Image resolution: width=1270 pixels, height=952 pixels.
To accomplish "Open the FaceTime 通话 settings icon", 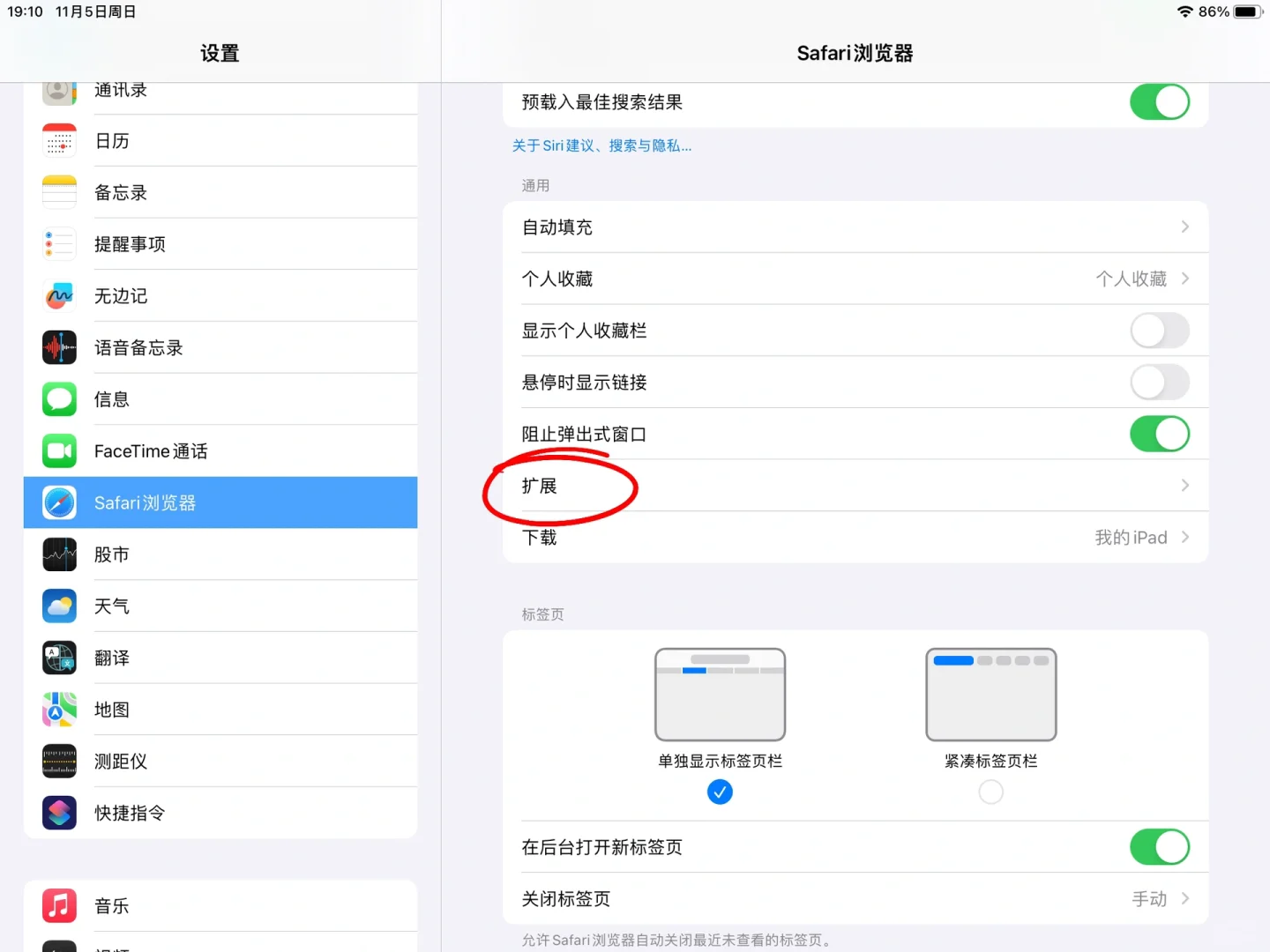I will [58, 450].
